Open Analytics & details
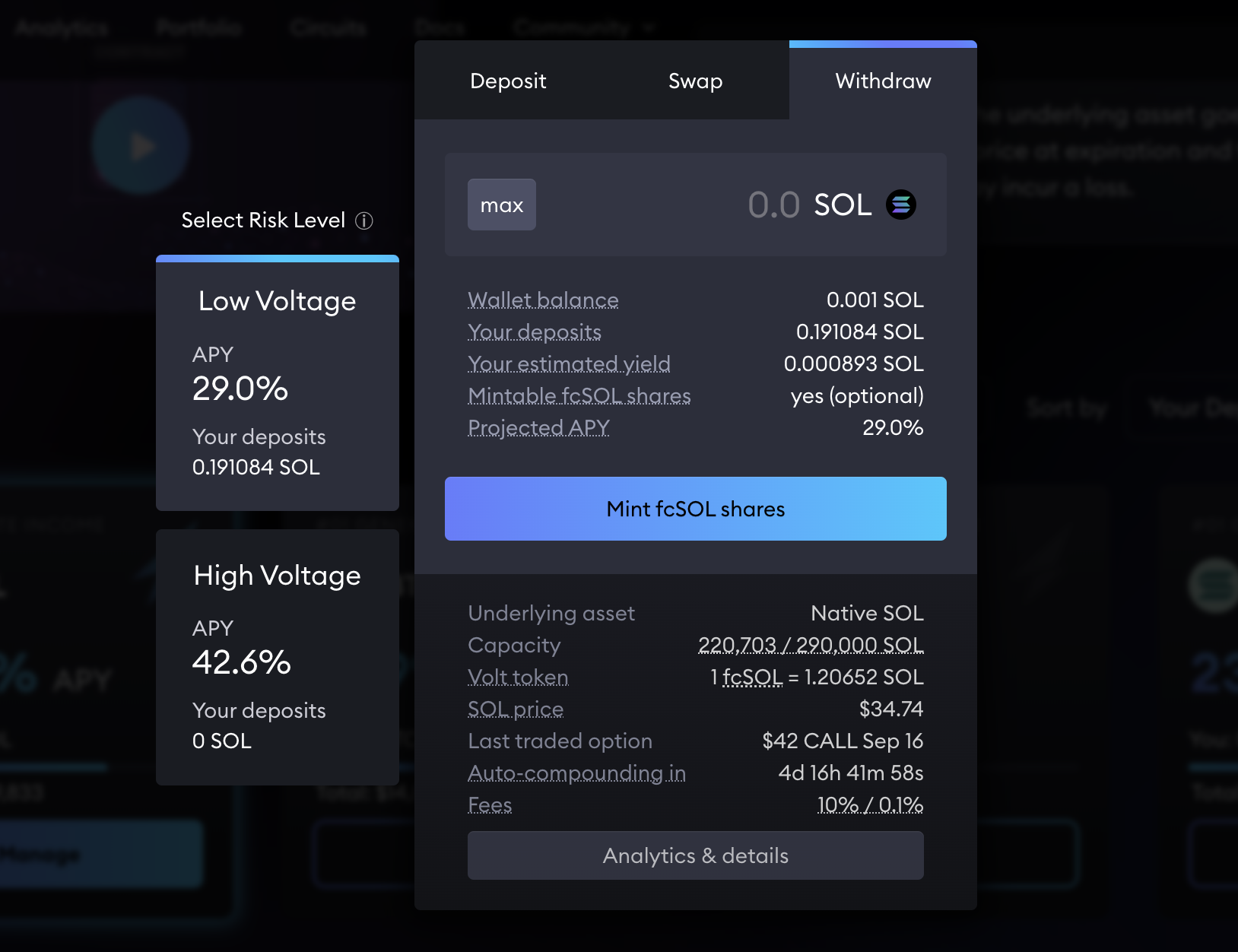 click(696, 855)
